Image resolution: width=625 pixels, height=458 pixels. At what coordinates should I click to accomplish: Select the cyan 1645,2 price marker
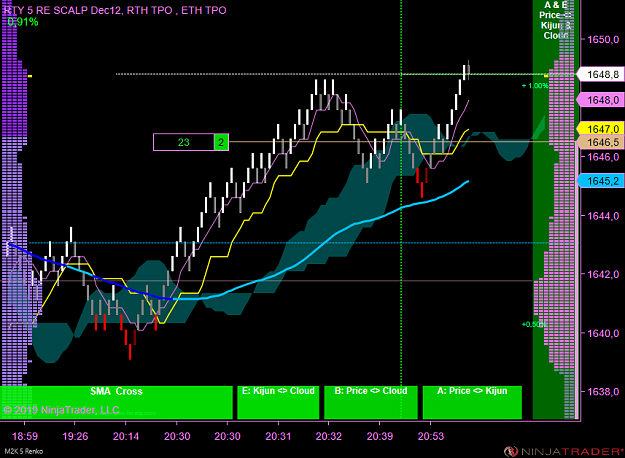point(601,181)
